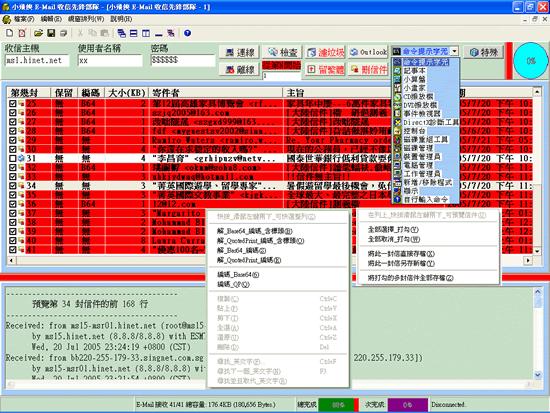The width and height of the screenshot is (550, 413).
Task: Click the 收信主機 input field
Action: (x=37, y=60)
